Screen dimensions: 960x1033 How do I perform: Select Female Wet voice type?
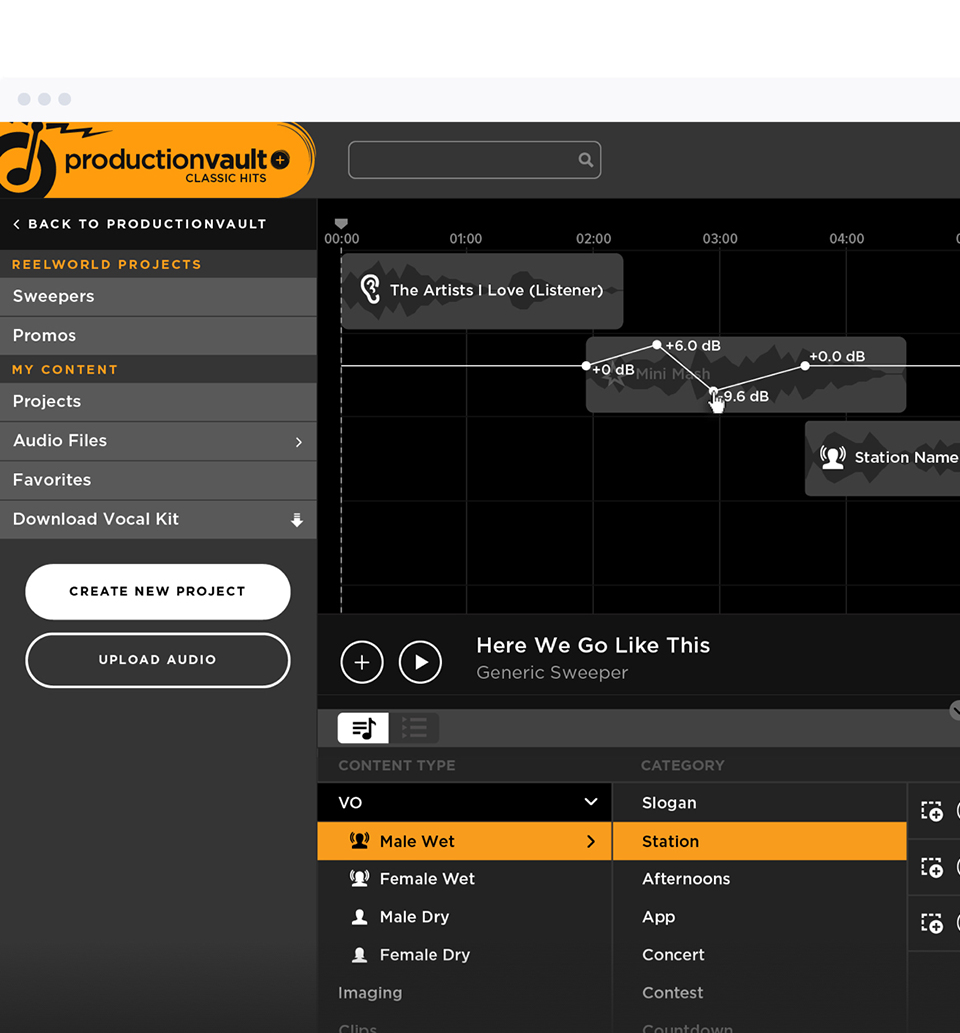click(427, 879)
